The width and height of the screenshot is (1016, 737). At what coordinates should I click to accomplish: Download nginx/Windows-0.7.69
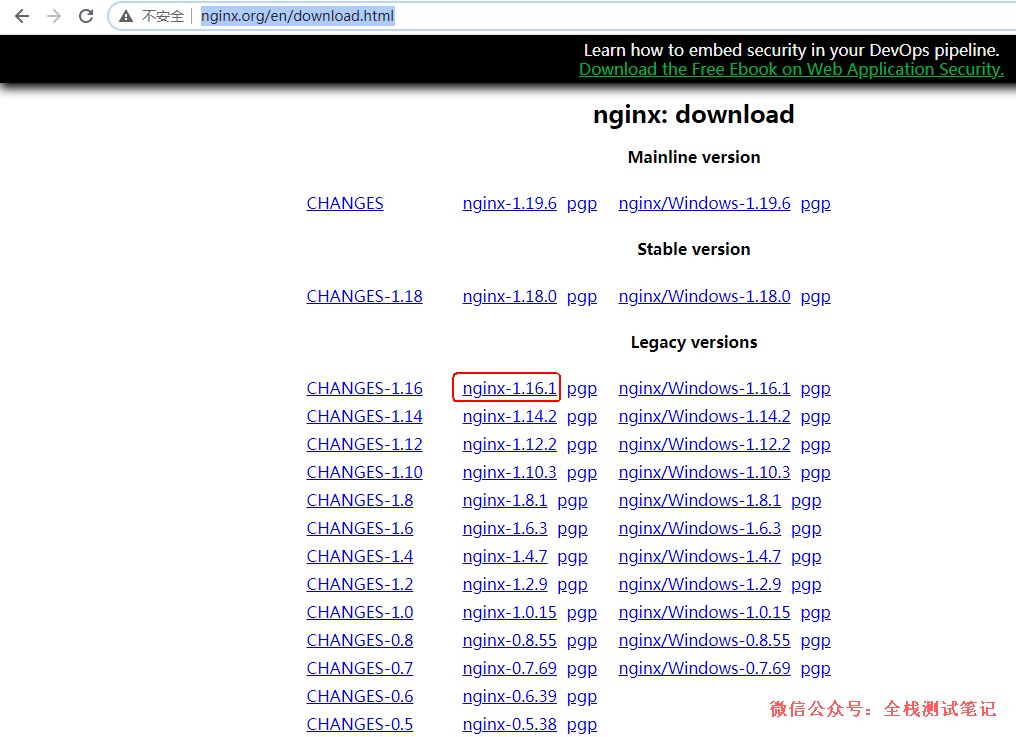click(704, 668)
